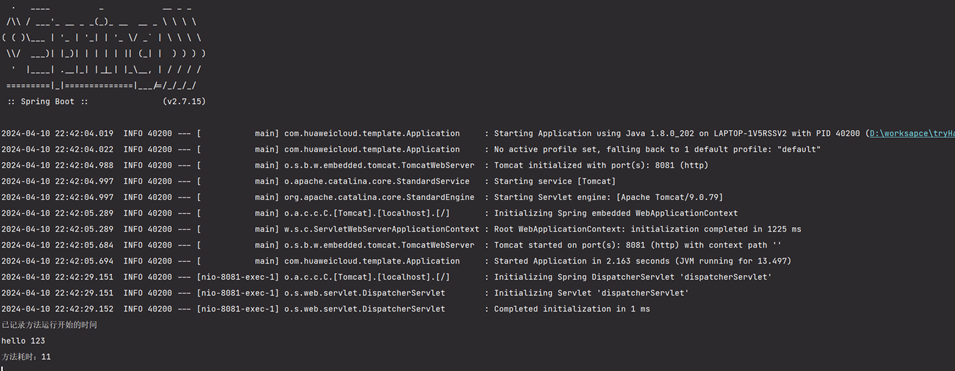Click "Initializing Servlet 'dispatcherServlet'" log line
955x371 pixels.
pyautogui.click(x=591, y=293)
